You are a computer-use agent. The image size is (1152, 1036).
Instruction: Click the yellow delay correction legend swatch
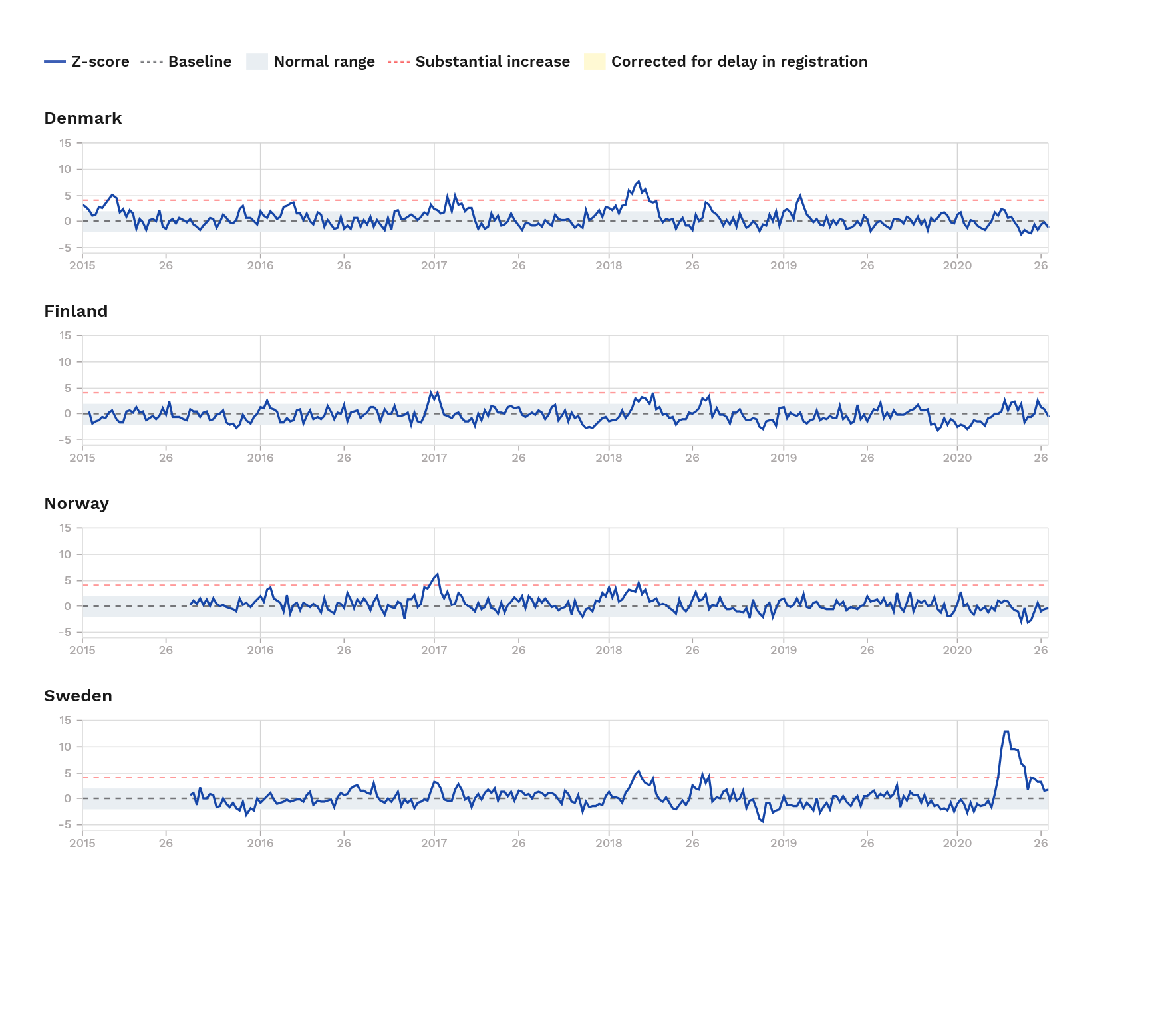(595, 62)
